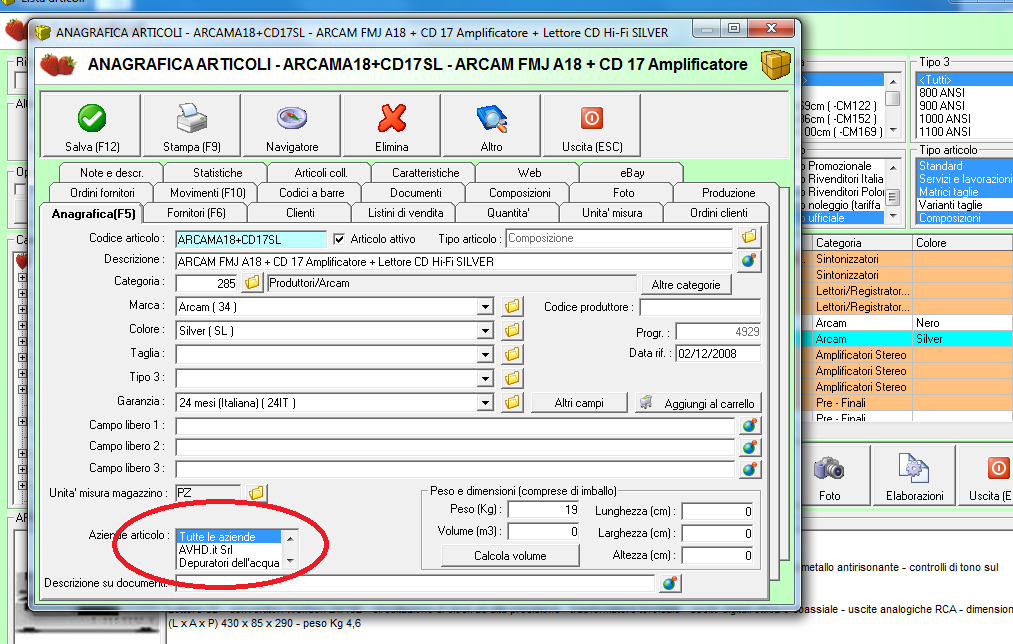The width and height of the screenshot is (1013, 644).
Task: Open the Caratteristiche tab
Action: 425,172
